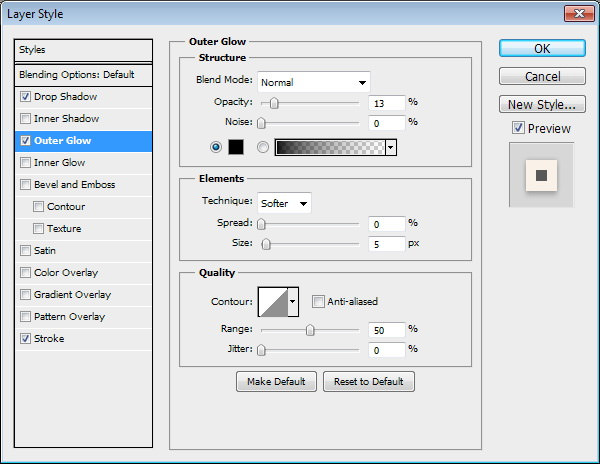Open the Technique dropdown showing Softer
This screenshot has width=600, height=464.
tap(284, 203)
